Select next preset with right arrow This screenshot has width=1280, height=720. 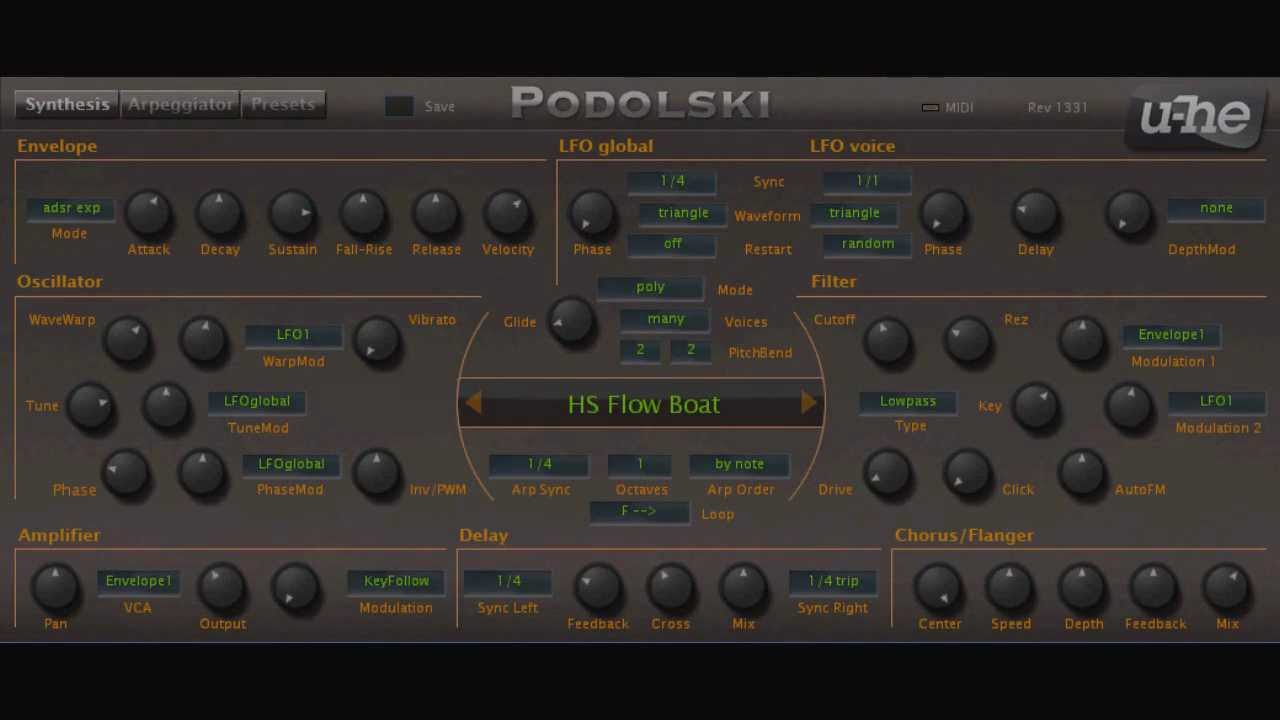point(808,403)
